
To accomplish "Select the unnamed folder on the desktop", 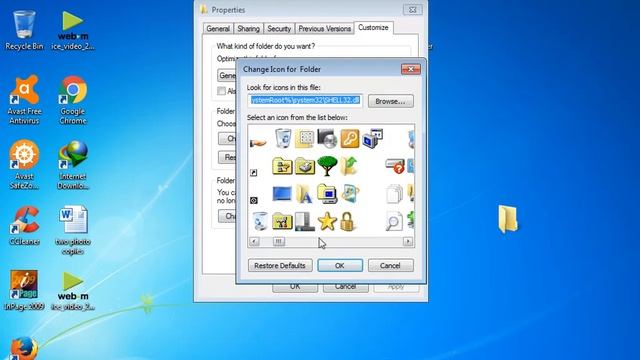I will [x=507, y=220].
